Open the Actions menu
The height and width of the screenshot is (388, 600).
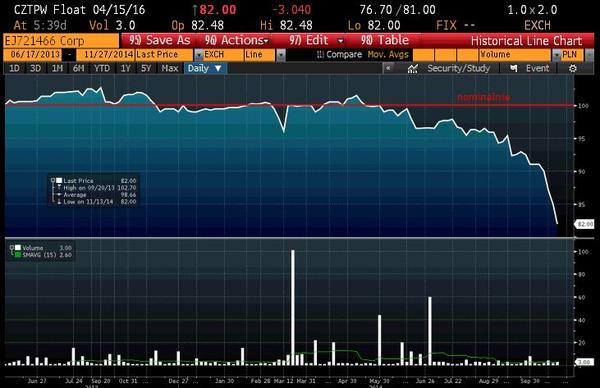(236, 40)
